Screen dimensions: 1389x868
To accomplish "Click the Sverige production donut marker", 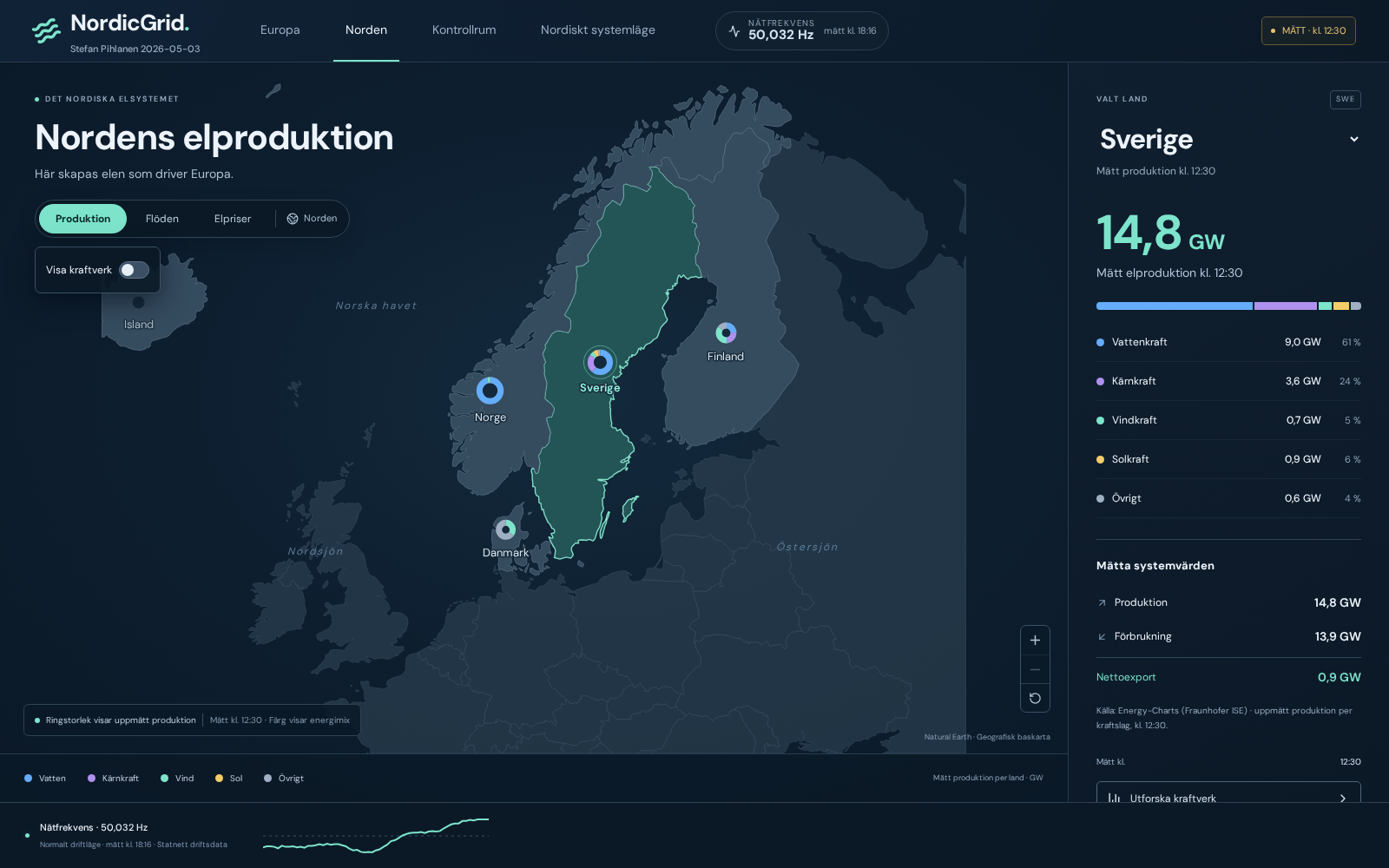I will [x=600, y=362].
